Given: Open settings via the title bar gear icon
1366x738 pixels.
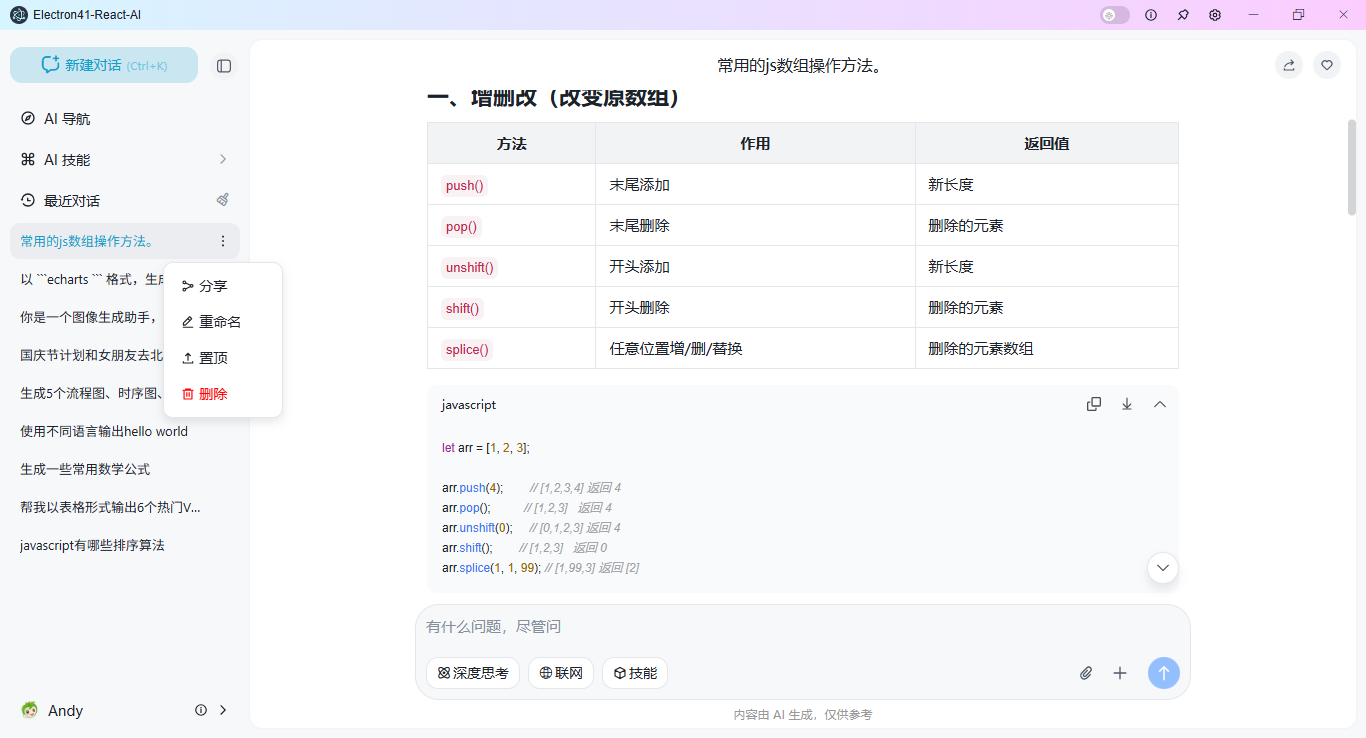Looking at the screenshot, I should (1215, 15).
